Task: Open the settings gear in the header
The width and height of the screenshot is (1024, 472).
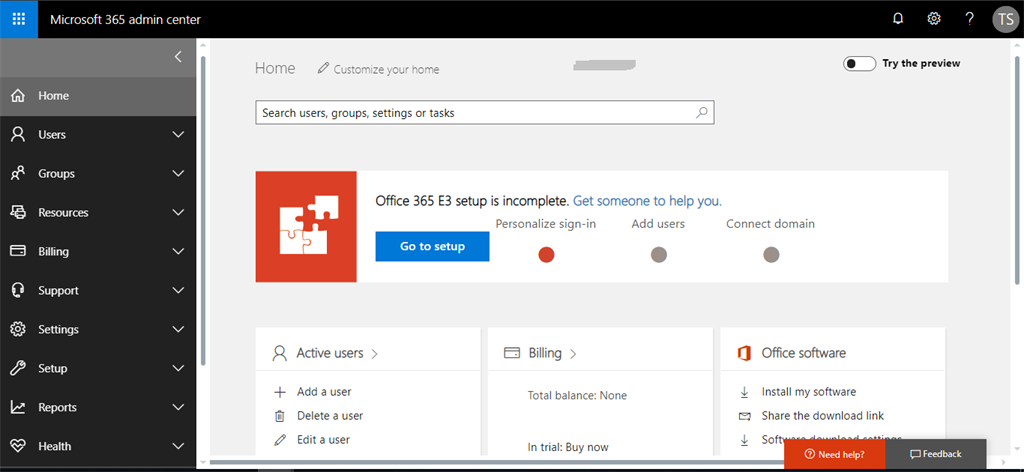Action: click(x=934, y=19)
